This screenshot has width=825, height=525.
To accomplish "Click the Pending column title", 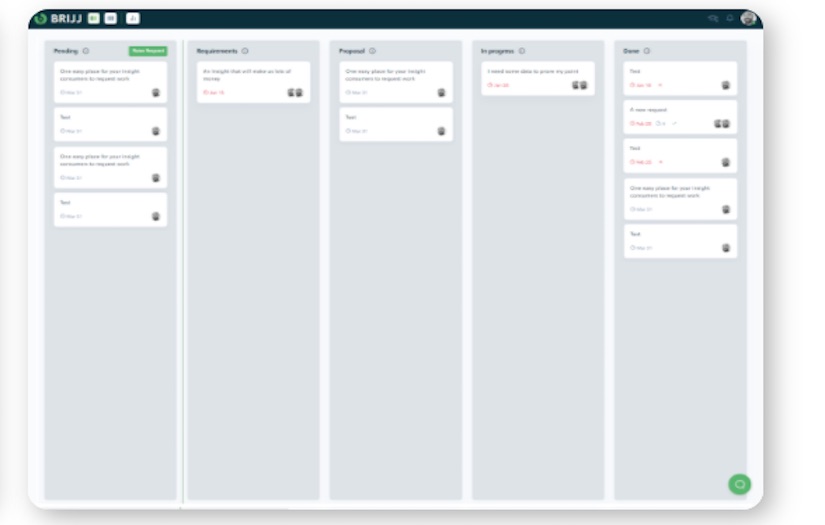I will click(66, 51).
